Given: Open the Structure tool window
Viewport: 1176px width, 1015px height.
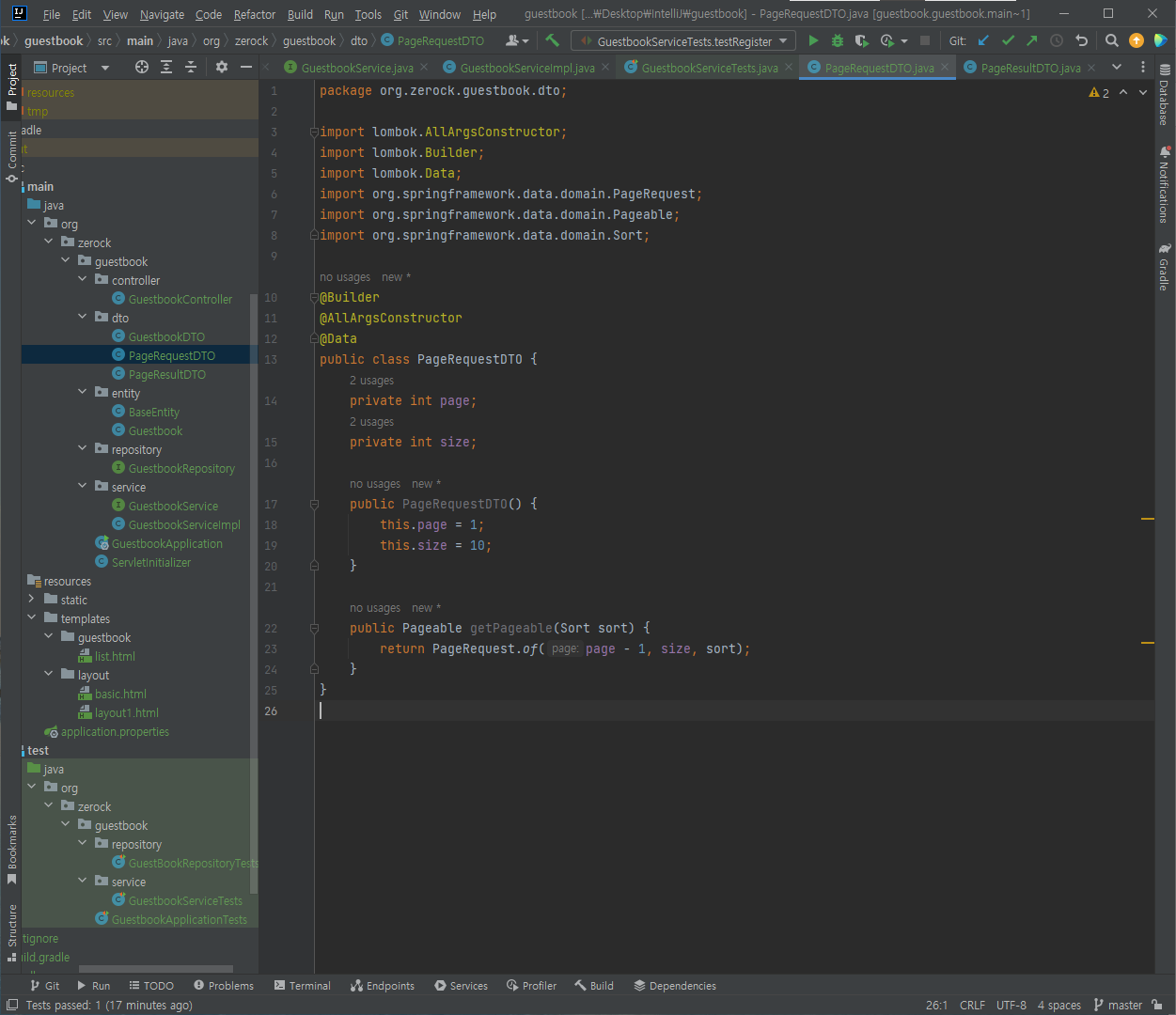Looking at the screenshot, I should point(11,932).
